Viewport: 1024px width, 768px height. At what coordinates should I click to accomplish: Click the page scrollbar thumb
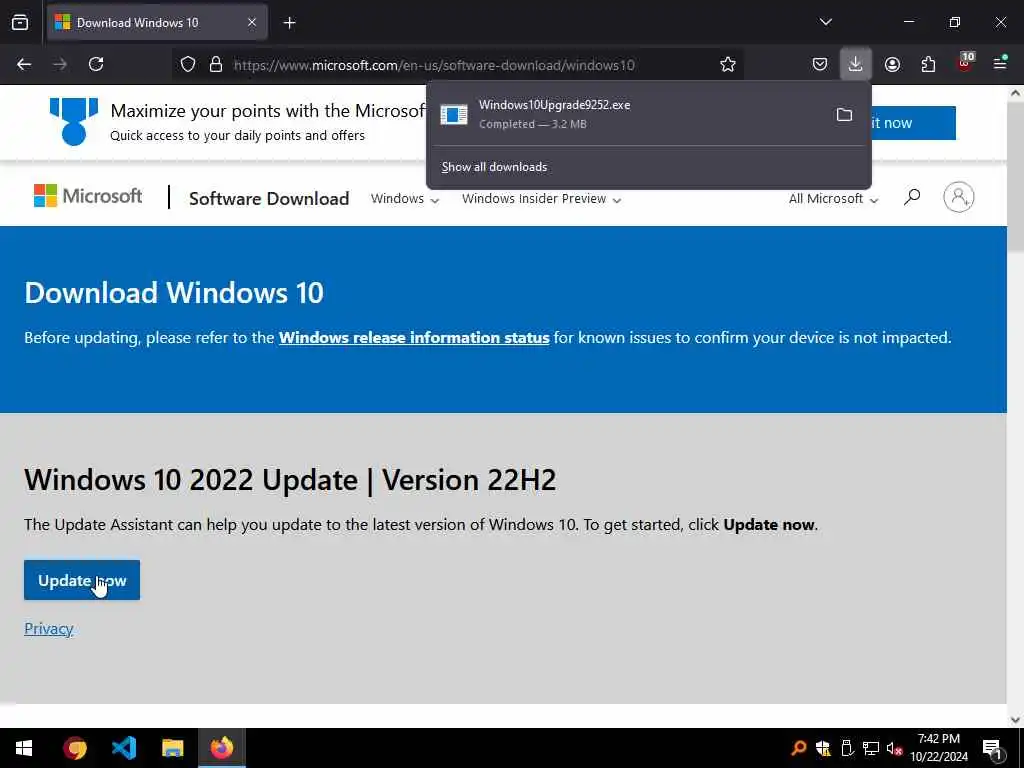(x=1015, y=176)
